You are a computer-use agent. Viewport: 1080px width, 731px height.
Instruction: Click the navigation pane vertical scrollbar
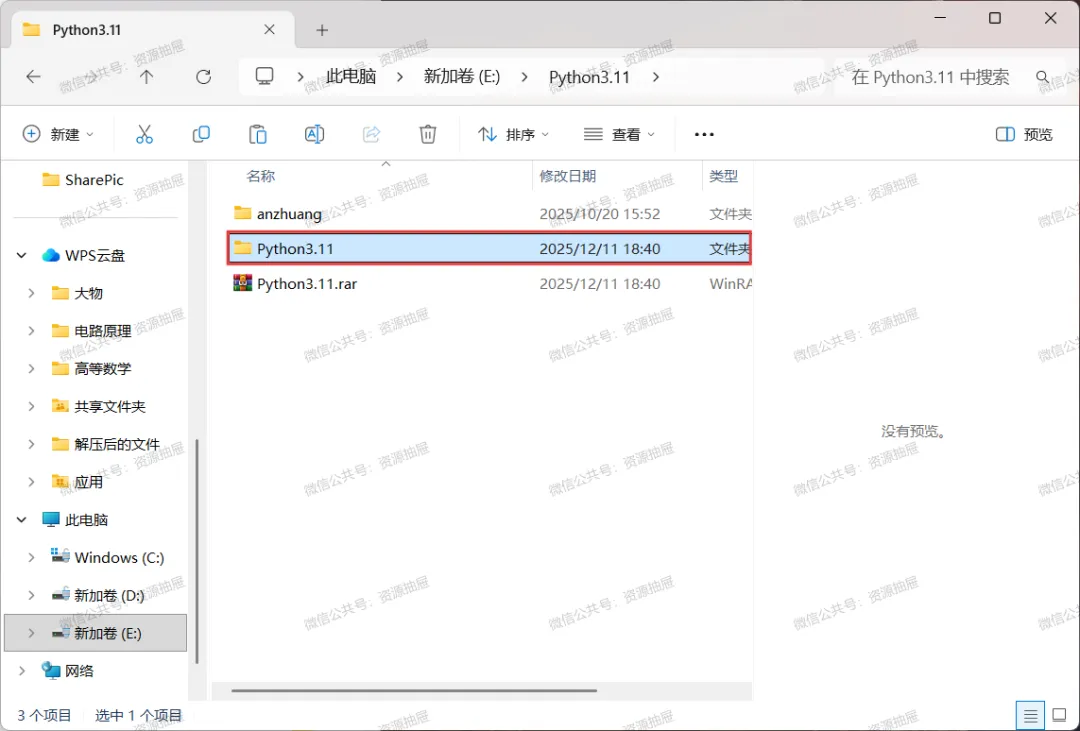click(x=197, y=551)
